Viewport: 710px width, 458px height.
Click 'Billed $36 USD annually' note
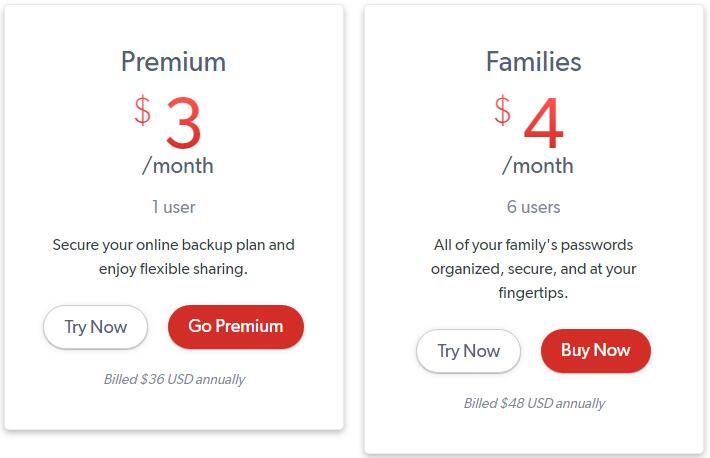(x=174, y=379)
